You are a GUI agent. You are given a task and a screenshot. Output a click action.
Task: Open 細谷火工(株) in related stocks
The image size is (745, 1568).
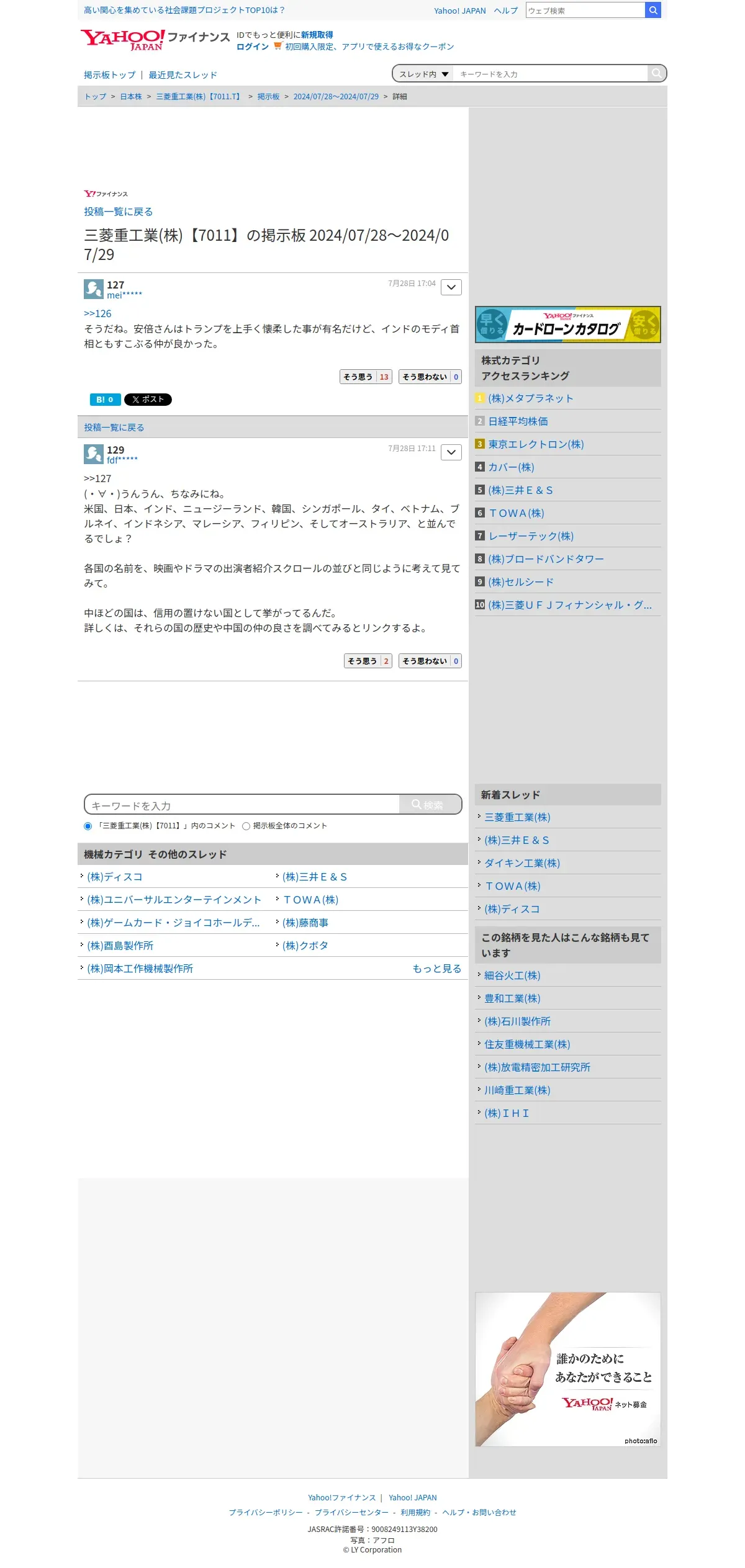click(x=512, y=975)
